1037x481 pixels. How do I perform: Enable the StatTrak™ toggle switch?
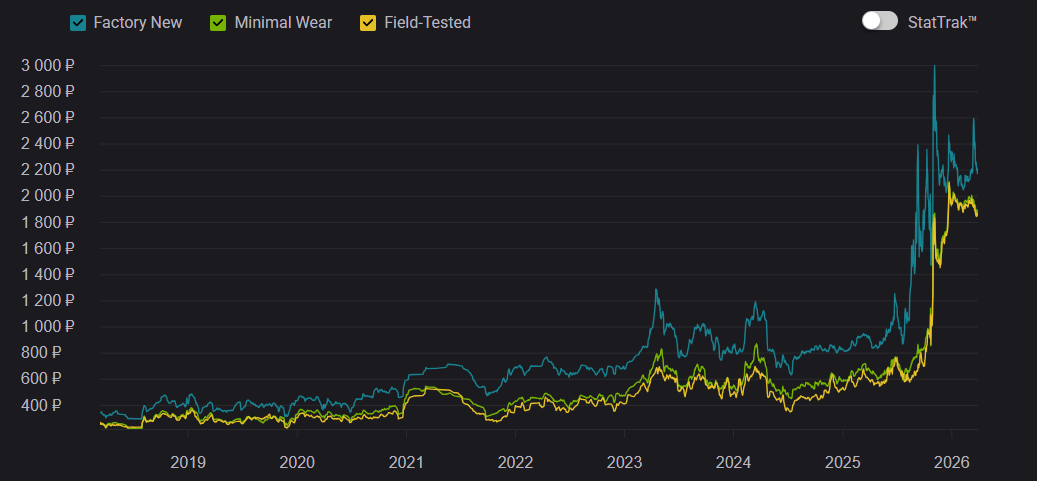(x=879, y=21)
